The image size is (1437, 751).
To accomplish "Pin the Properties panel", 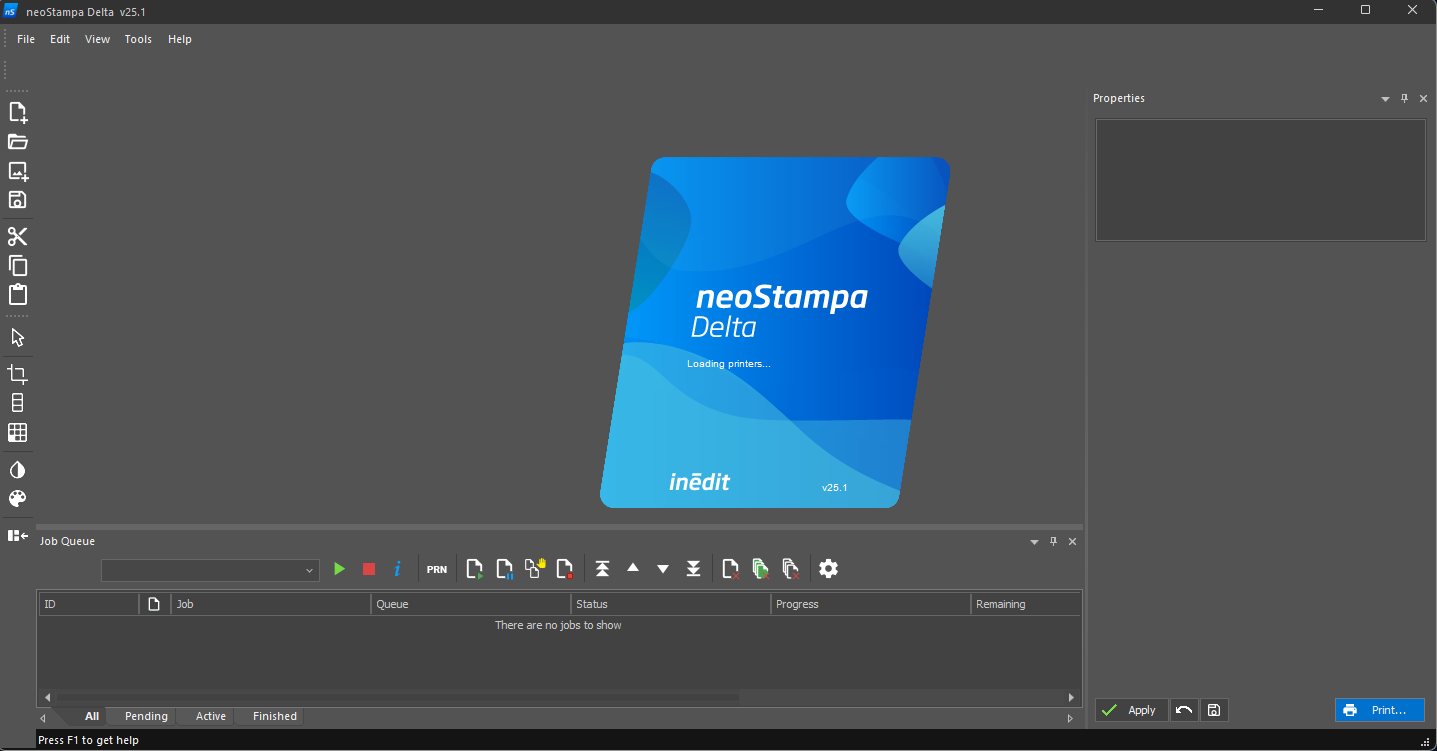I will click(x=1404, y=98).
